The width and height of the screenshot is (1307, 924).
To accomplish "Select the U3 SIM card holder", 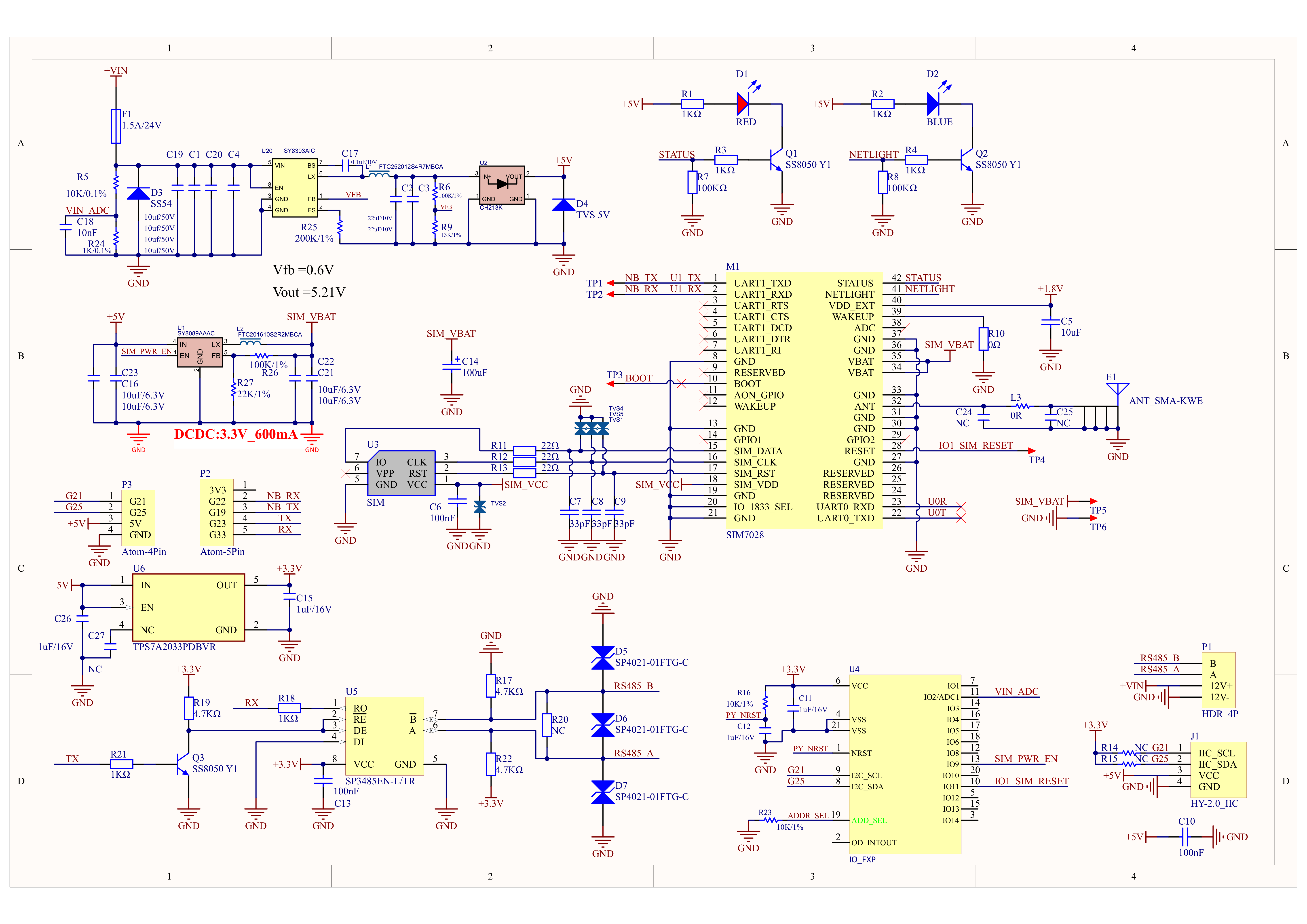I will [x=401, y=473].
